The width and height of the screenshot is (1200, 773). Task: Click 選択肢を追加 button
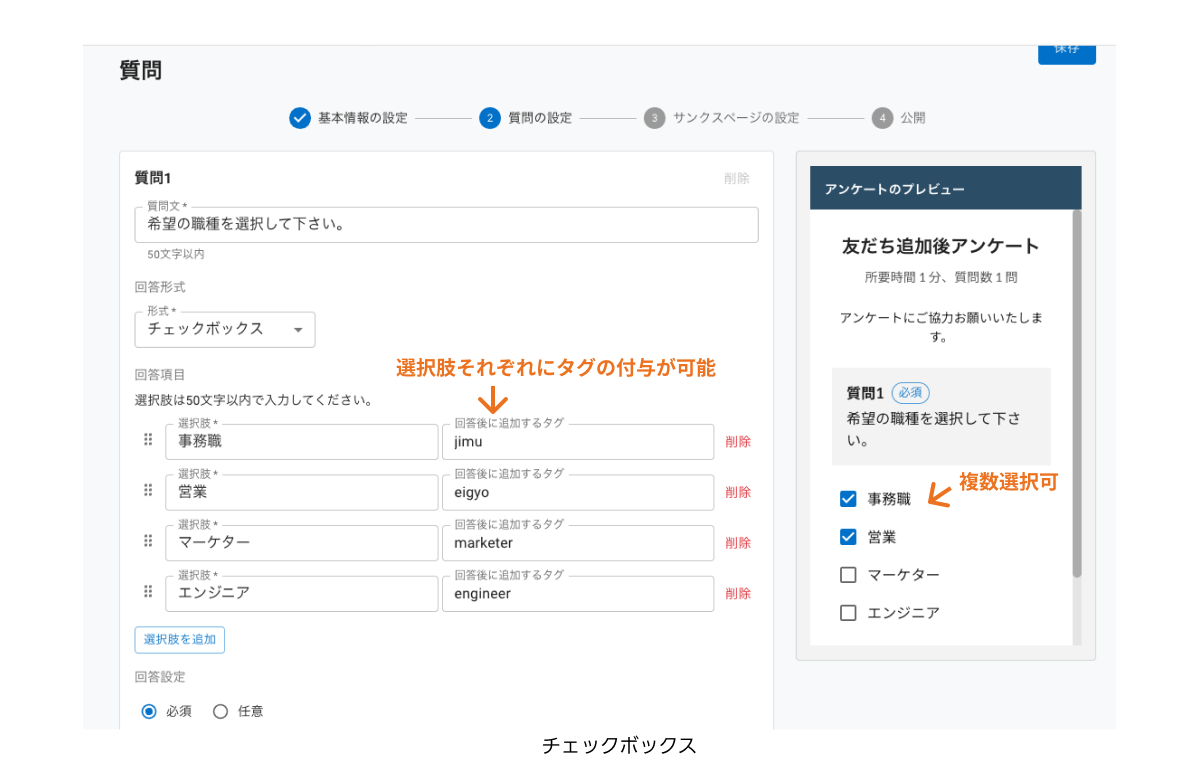click(180, 640)
